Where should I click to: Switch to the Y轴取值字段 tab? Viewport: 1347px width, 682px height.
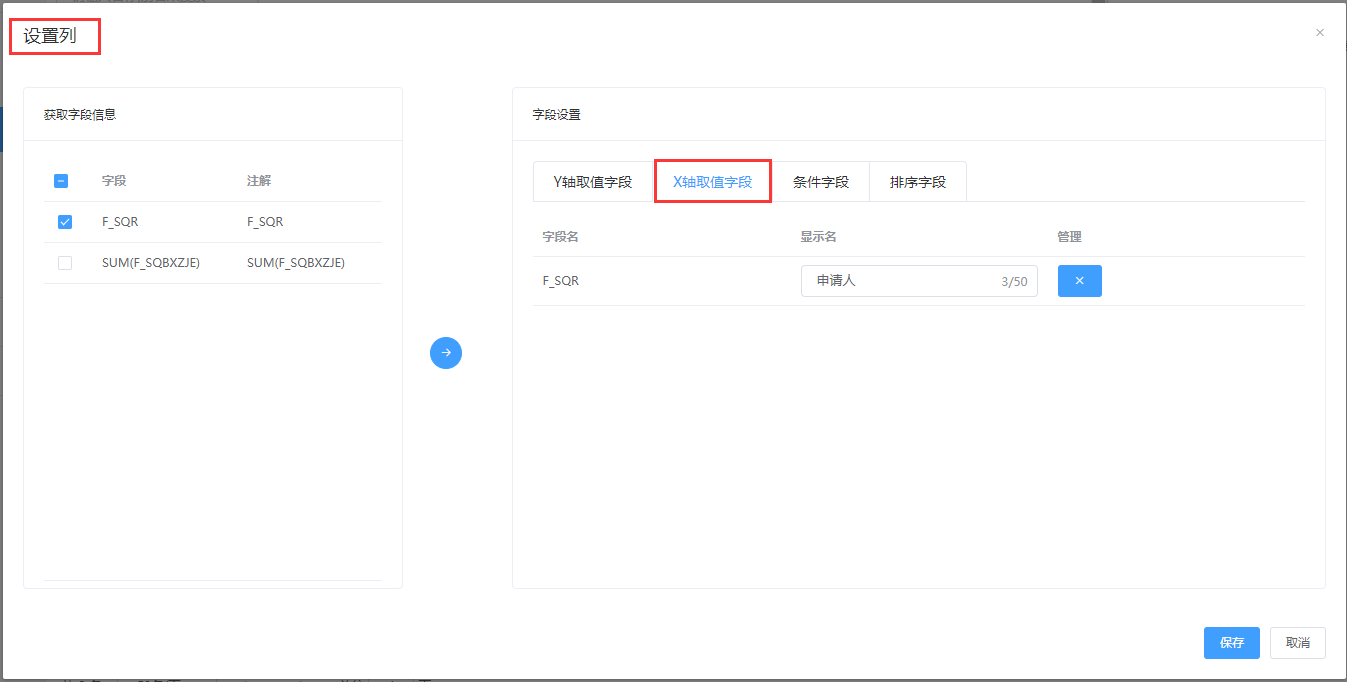click(x=593, y=182)
